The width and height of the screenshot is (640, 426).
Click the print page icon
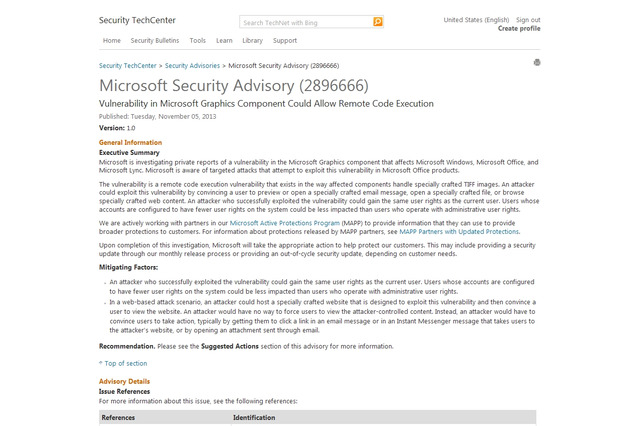536,62
